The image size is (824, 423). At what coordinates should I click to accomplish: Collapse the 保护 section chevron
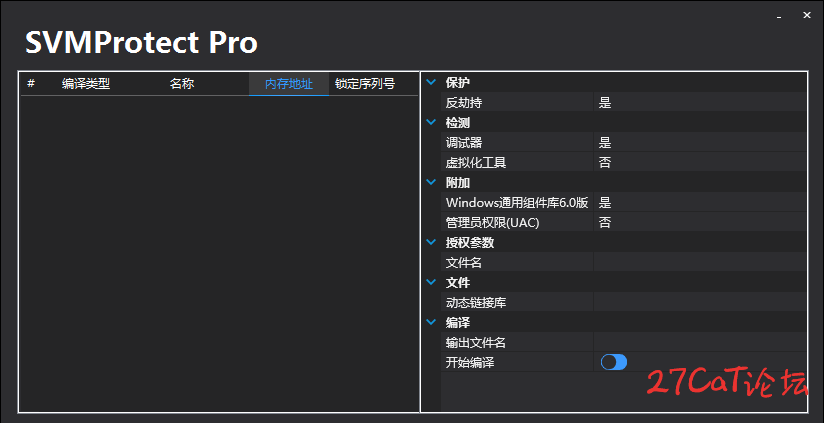431,82
